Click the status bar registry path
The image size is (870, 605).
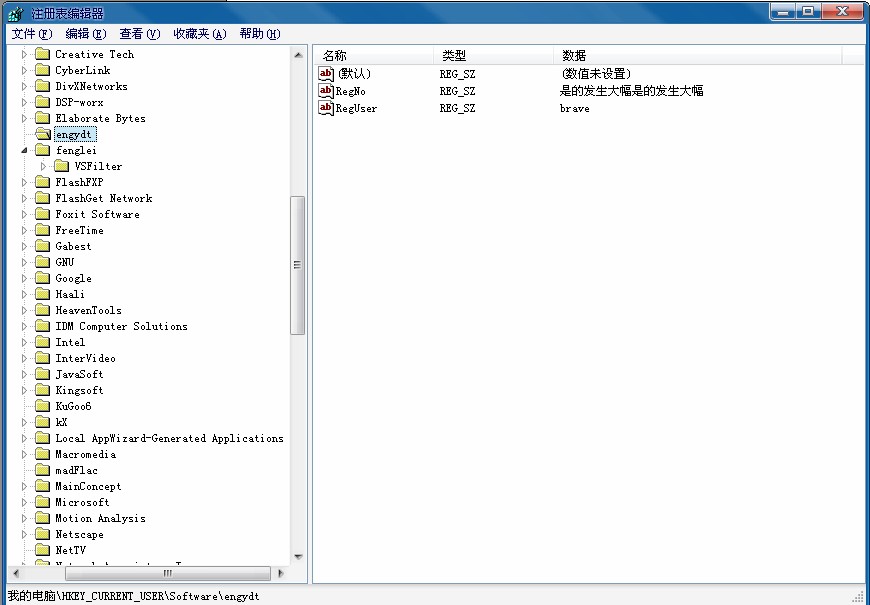tap(133, 596)
